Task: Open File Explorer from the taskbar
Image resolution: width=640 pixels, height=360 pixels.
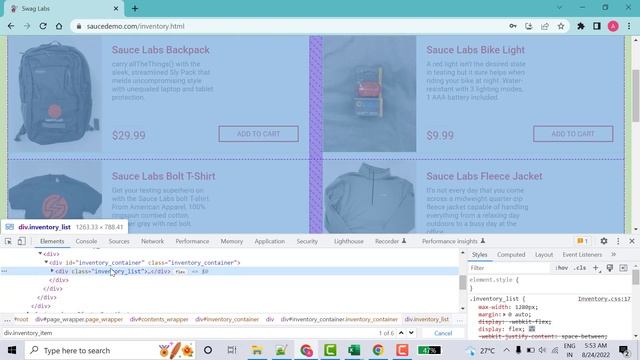Action: [257, 350]
